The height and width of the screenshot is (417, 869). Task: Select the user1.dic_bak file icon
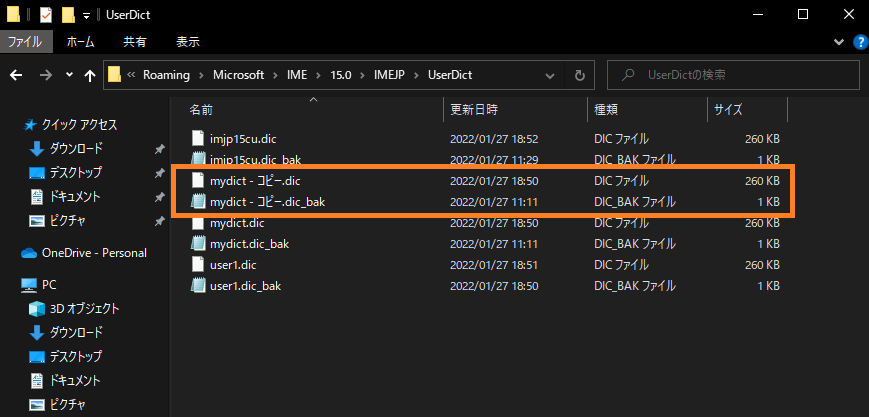click(198, 286)
